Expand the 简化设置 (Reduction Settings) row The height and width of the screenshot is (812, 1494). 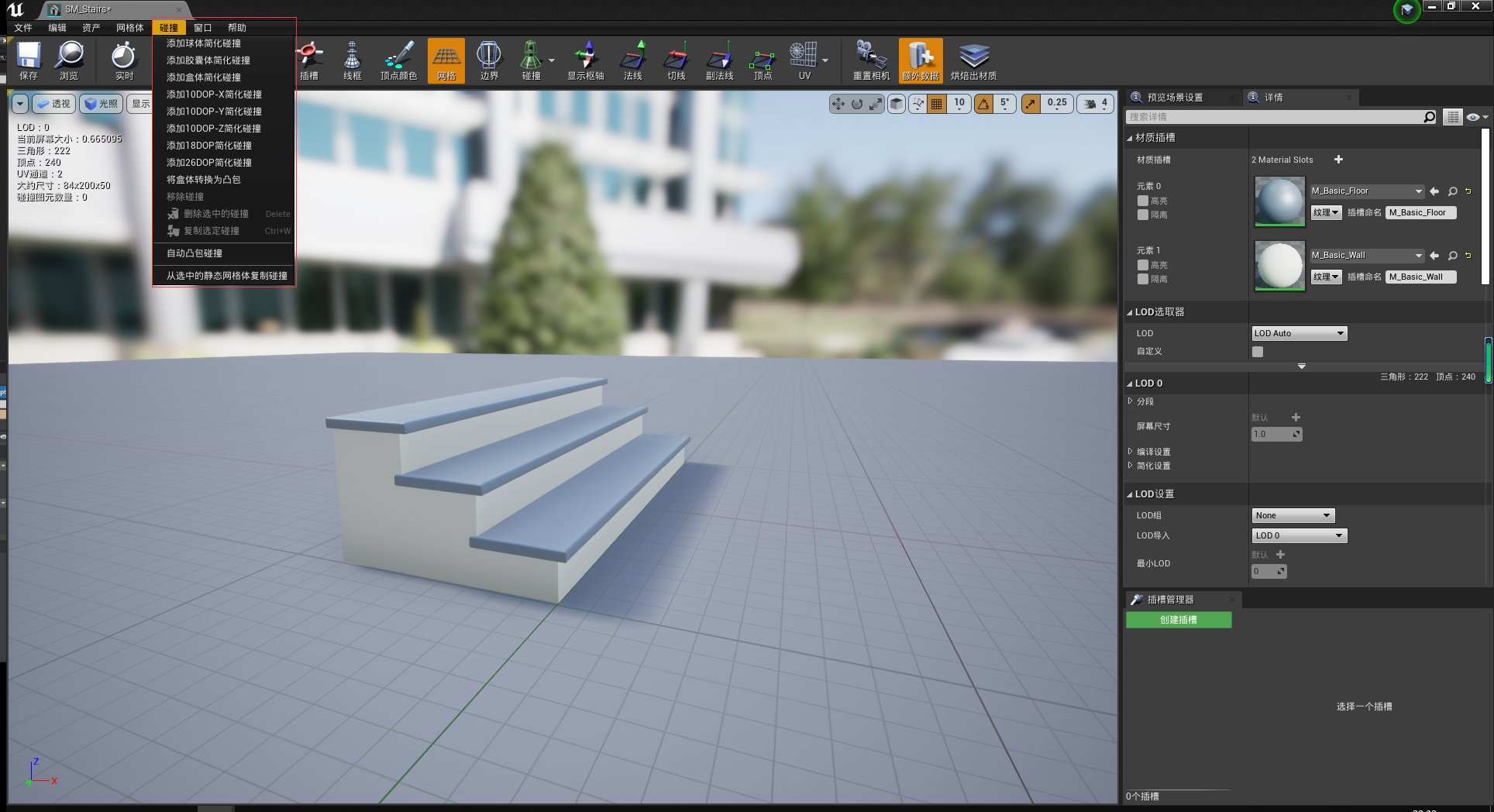(1131, 466)
